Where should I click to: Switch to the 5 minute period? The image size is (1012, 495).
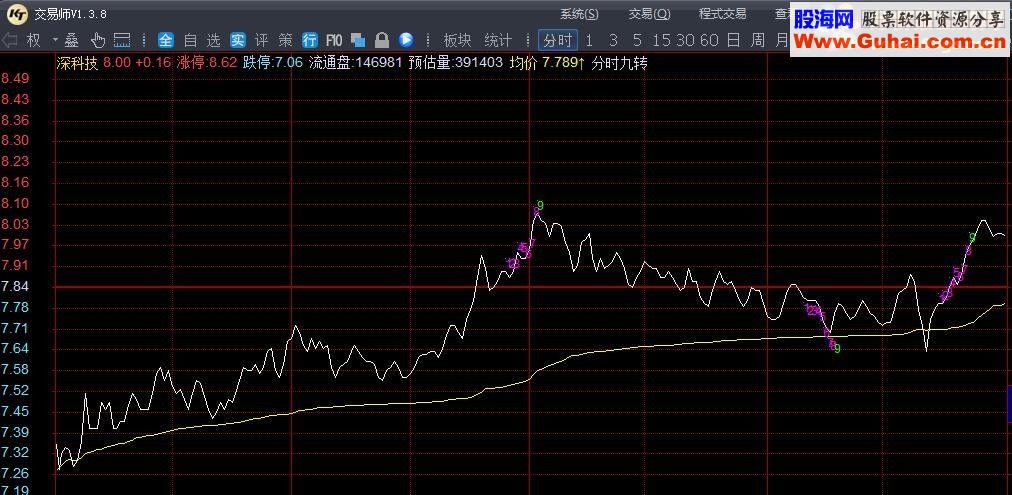point(637,41)
